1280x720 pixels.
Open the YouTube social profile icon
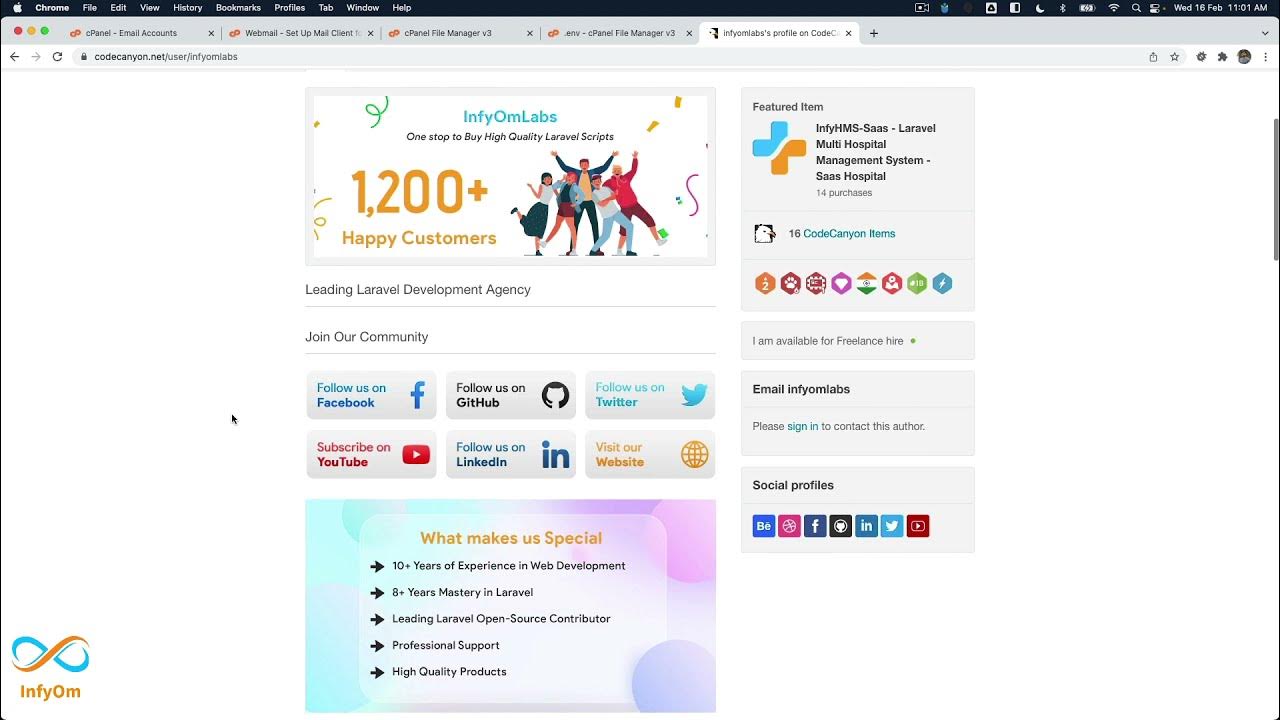click(918, 526)
